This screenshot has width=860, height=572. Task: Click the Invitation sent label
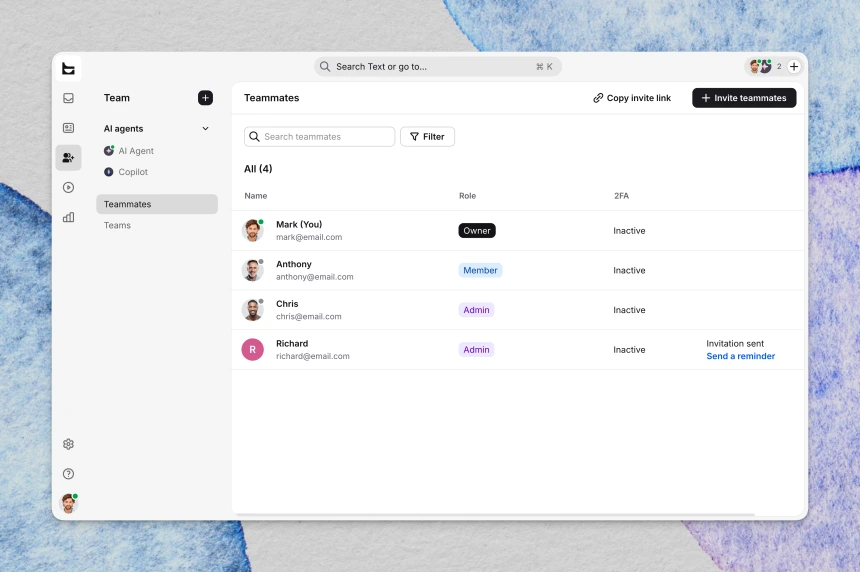735,343
